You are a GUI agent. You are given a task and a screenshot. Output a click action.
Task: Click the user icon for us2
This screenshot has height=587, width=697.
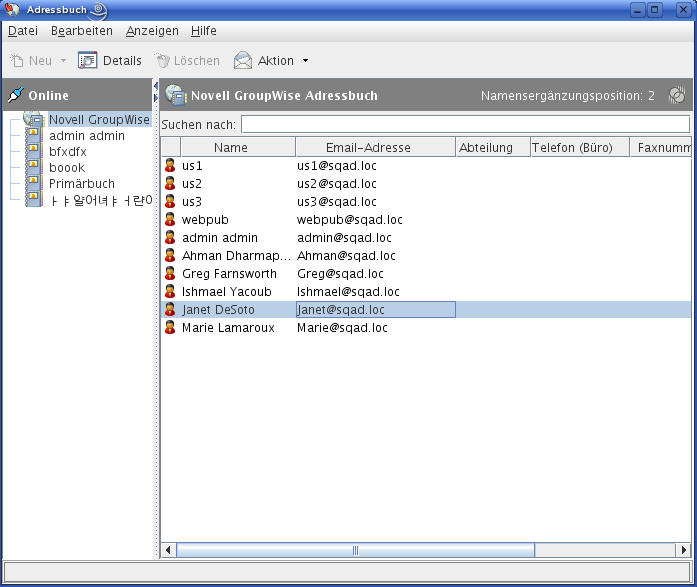click(x=170, y=183)
